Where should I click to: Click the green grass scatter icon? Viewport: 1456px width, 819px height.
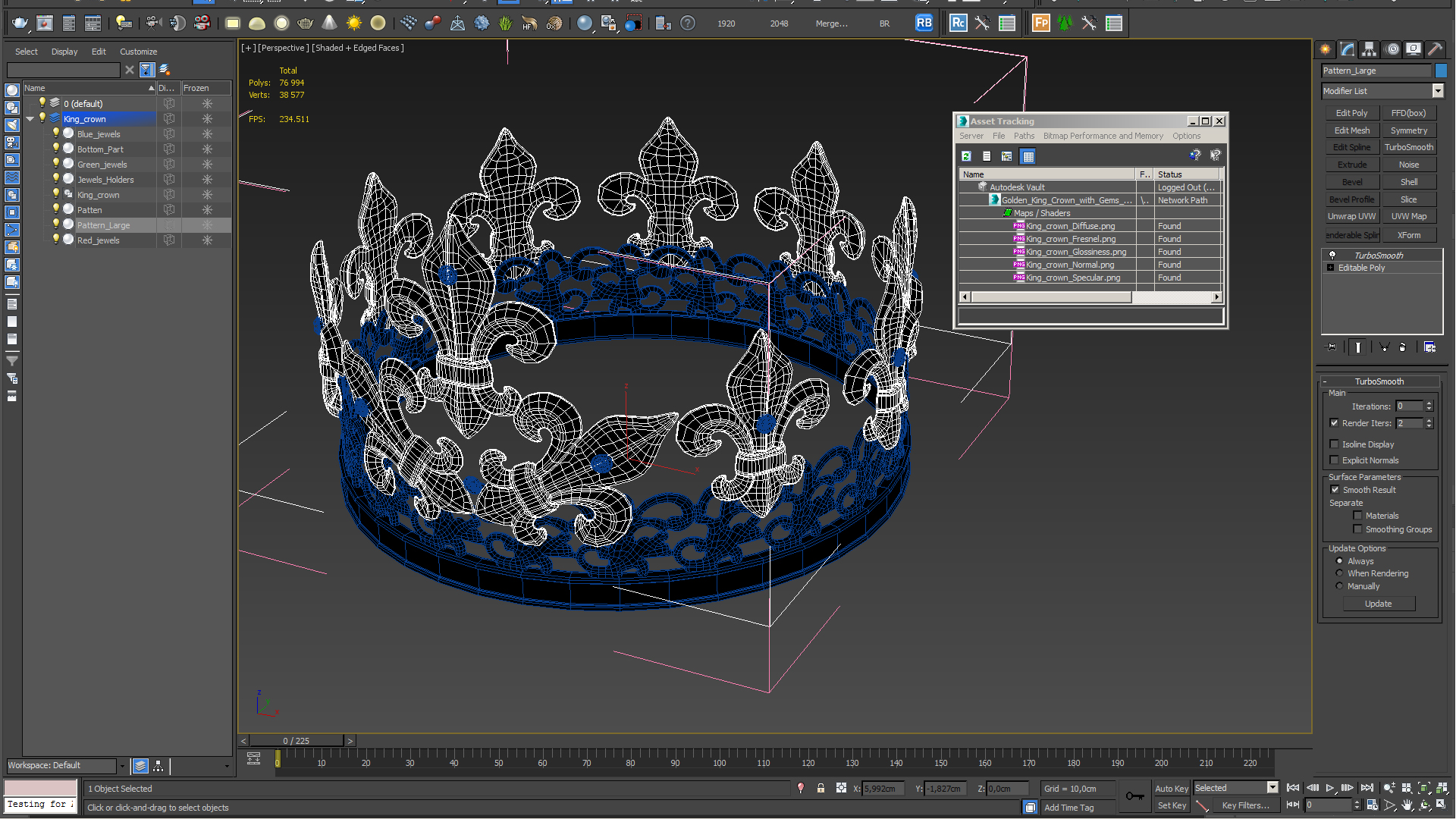[505, 24]
